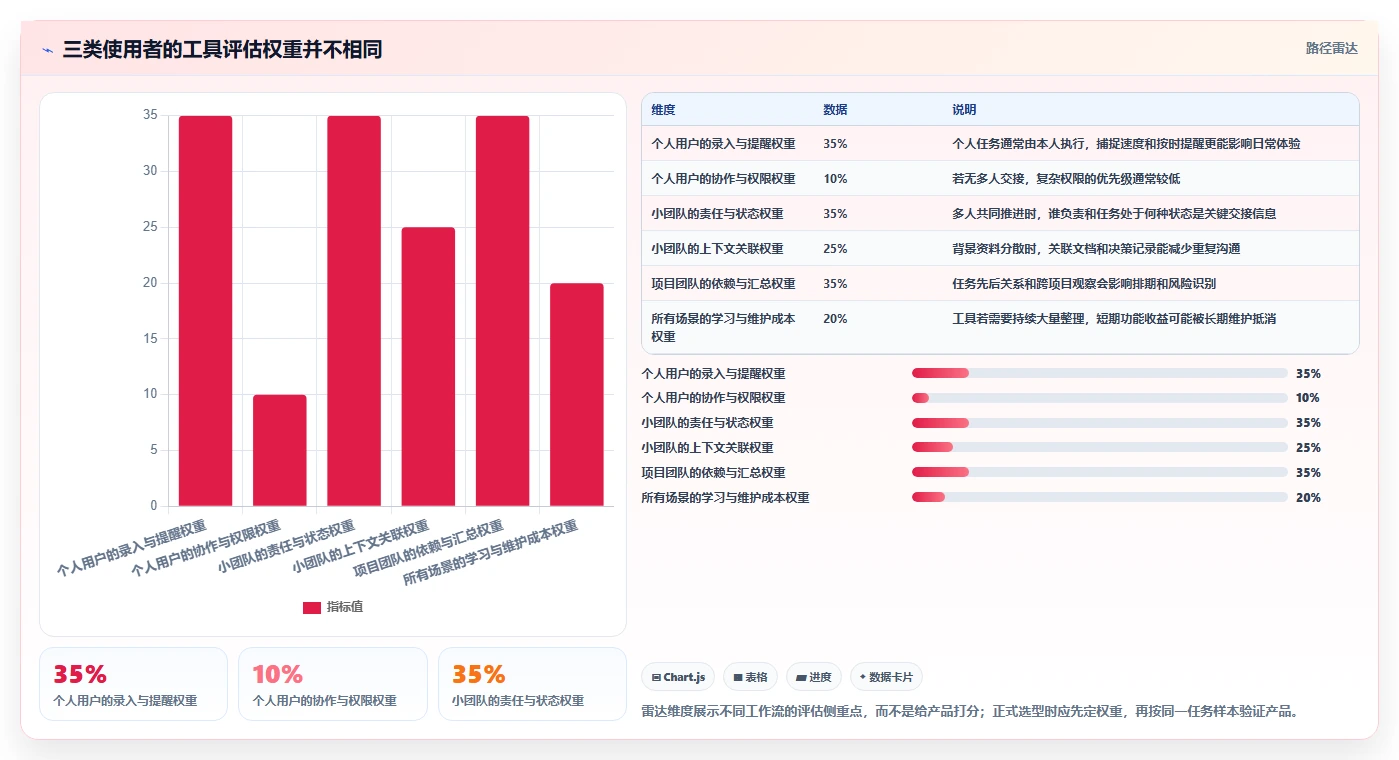Click the chart bar for 项目团队的依赖与汇总权重
1399x760 pixels.
click(x=502, y=311)
